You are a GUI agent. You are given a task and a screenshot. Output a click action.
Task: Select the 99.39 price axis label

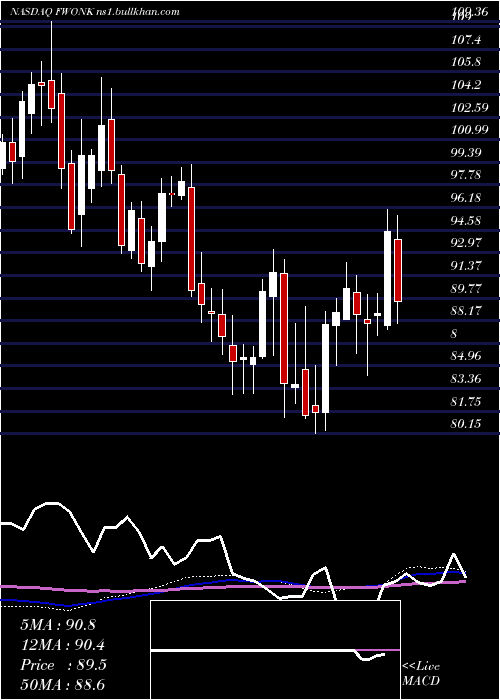pos(467,152)
